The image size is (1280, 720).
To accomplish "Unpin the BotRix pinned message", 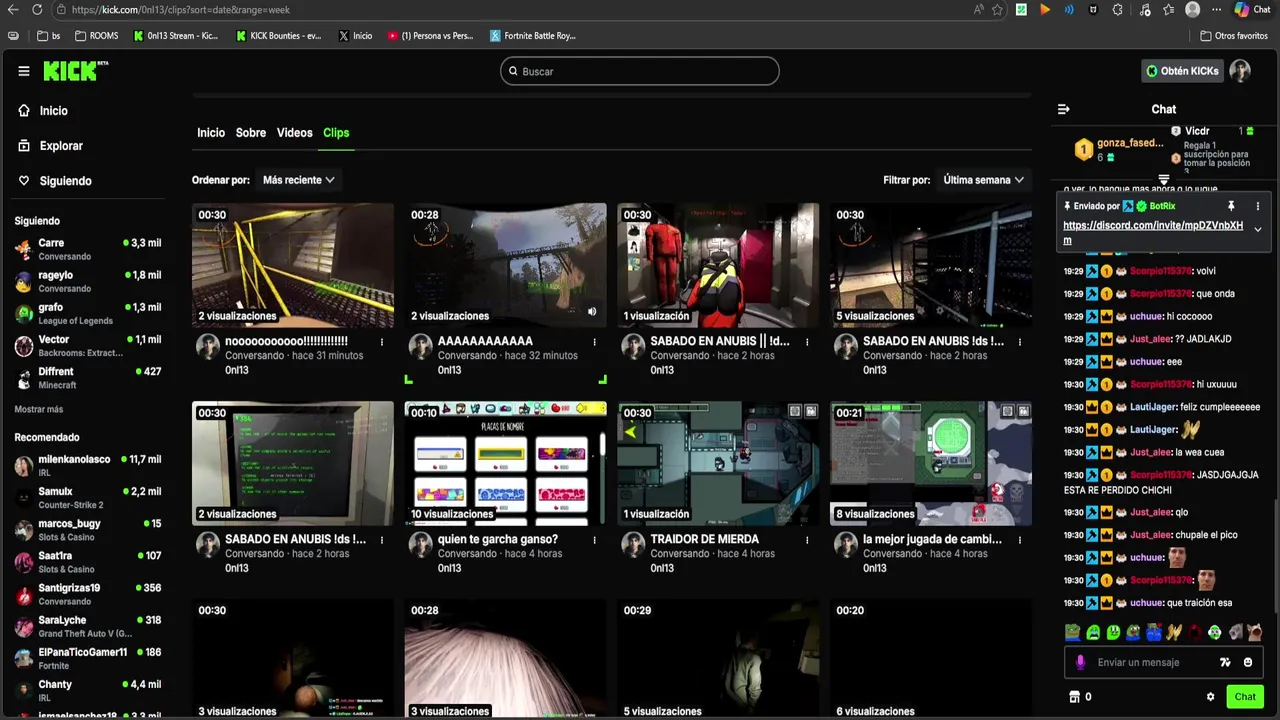I will click(1231, 206).
